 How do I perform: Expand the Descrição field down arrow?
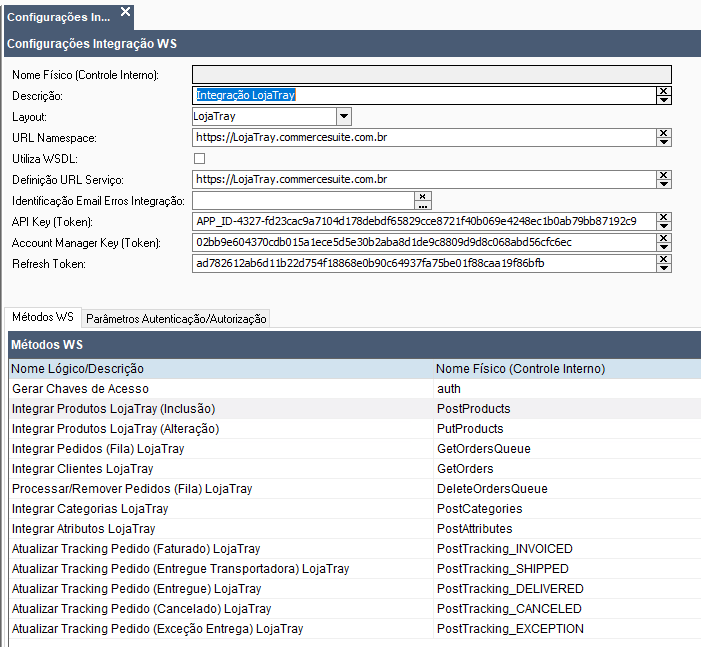663,100
